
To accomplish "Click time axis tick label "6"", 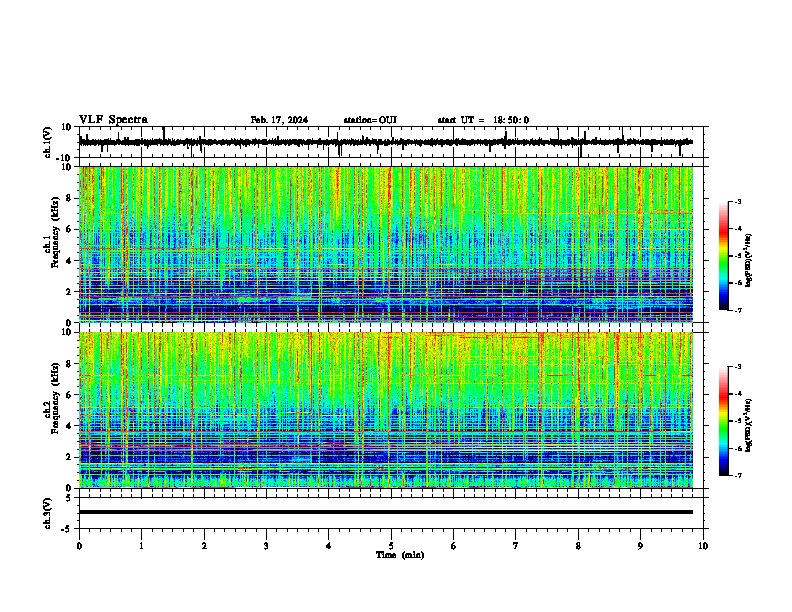I will point(454,546).
